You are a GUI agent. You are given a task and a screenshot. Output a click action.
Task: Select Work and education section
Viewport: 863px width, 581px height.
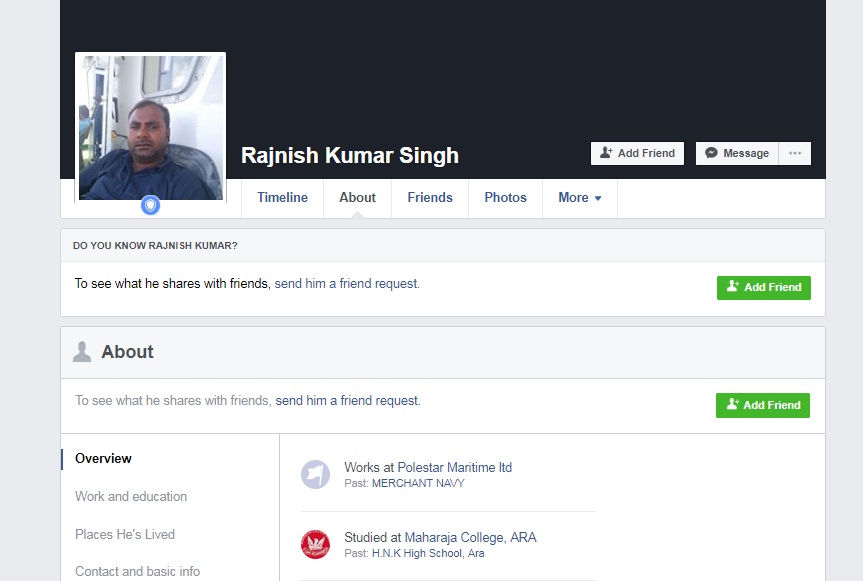(x=131, y=496)
